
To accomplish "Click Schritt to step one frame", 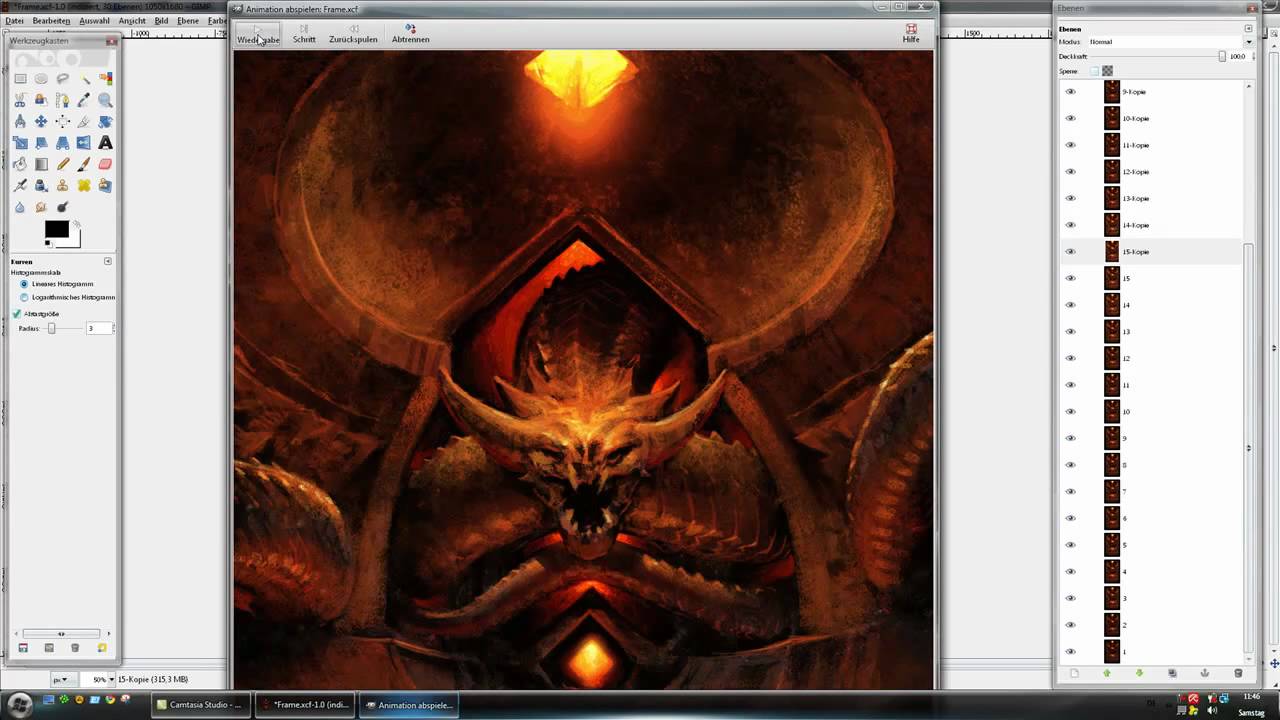I will click(304, 34).
